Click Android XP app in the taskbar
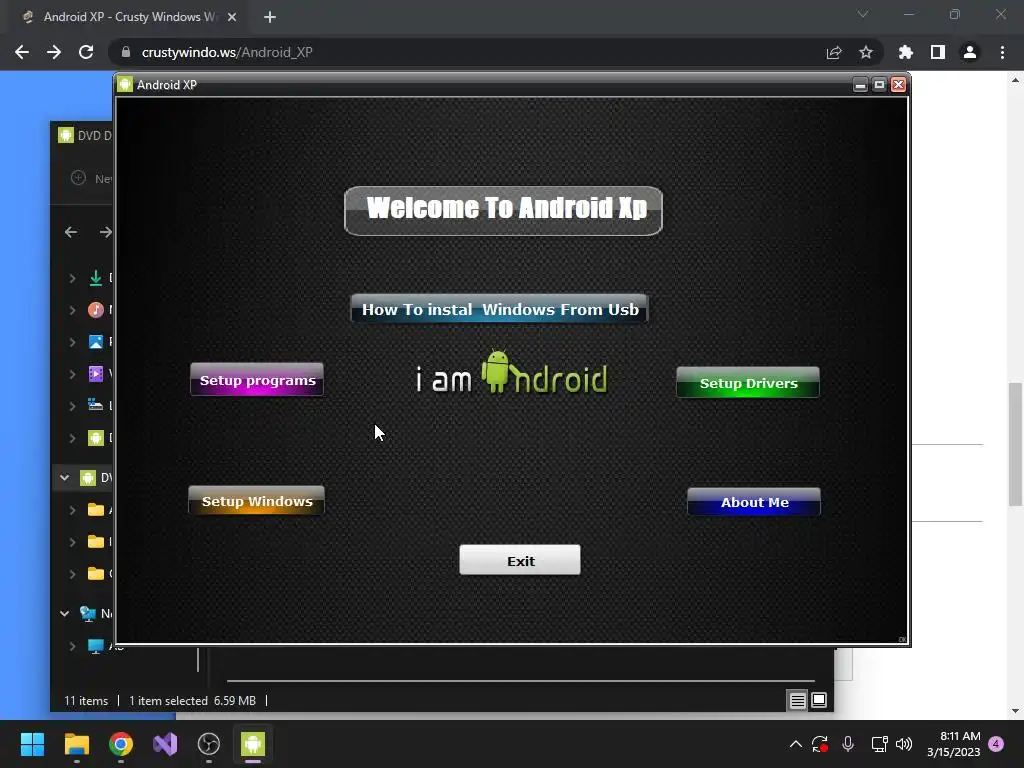The height and width of the screenshot is (768, 1024). tap(253, 744)
